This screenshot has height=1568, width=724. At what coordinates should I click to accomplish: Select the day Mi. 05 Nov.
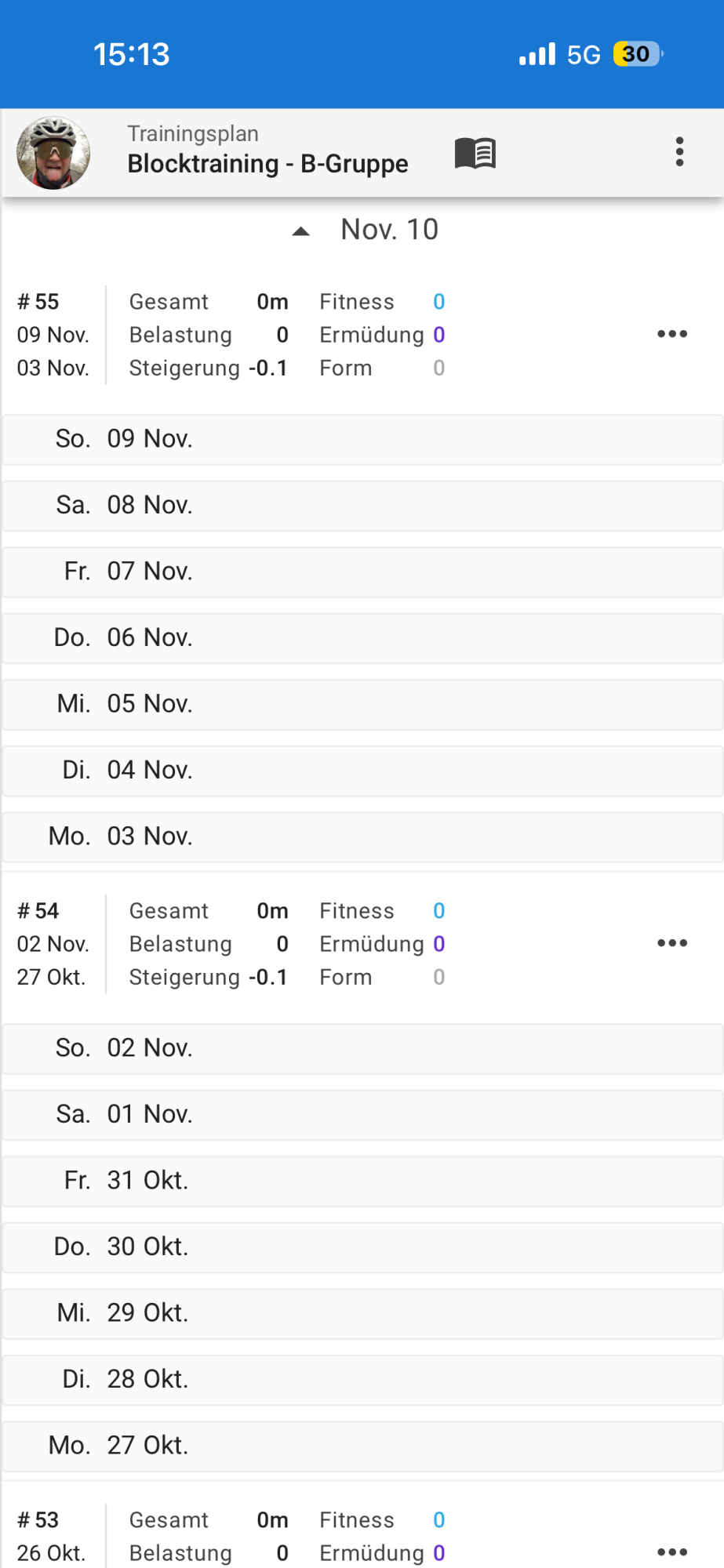tap(362, 704)
